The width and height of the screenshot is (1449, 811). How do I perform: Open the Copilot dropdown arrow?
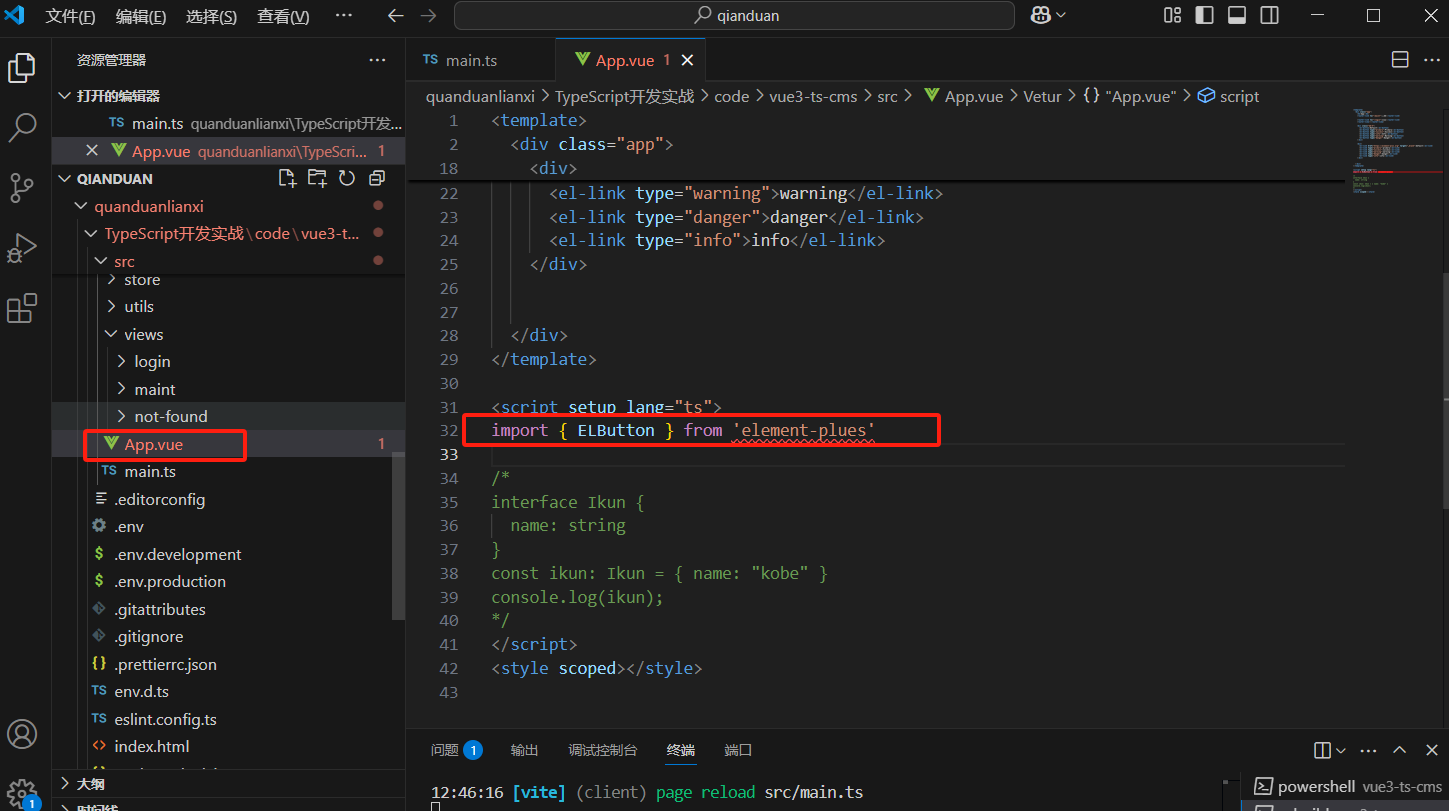[x=1060, y=15]
